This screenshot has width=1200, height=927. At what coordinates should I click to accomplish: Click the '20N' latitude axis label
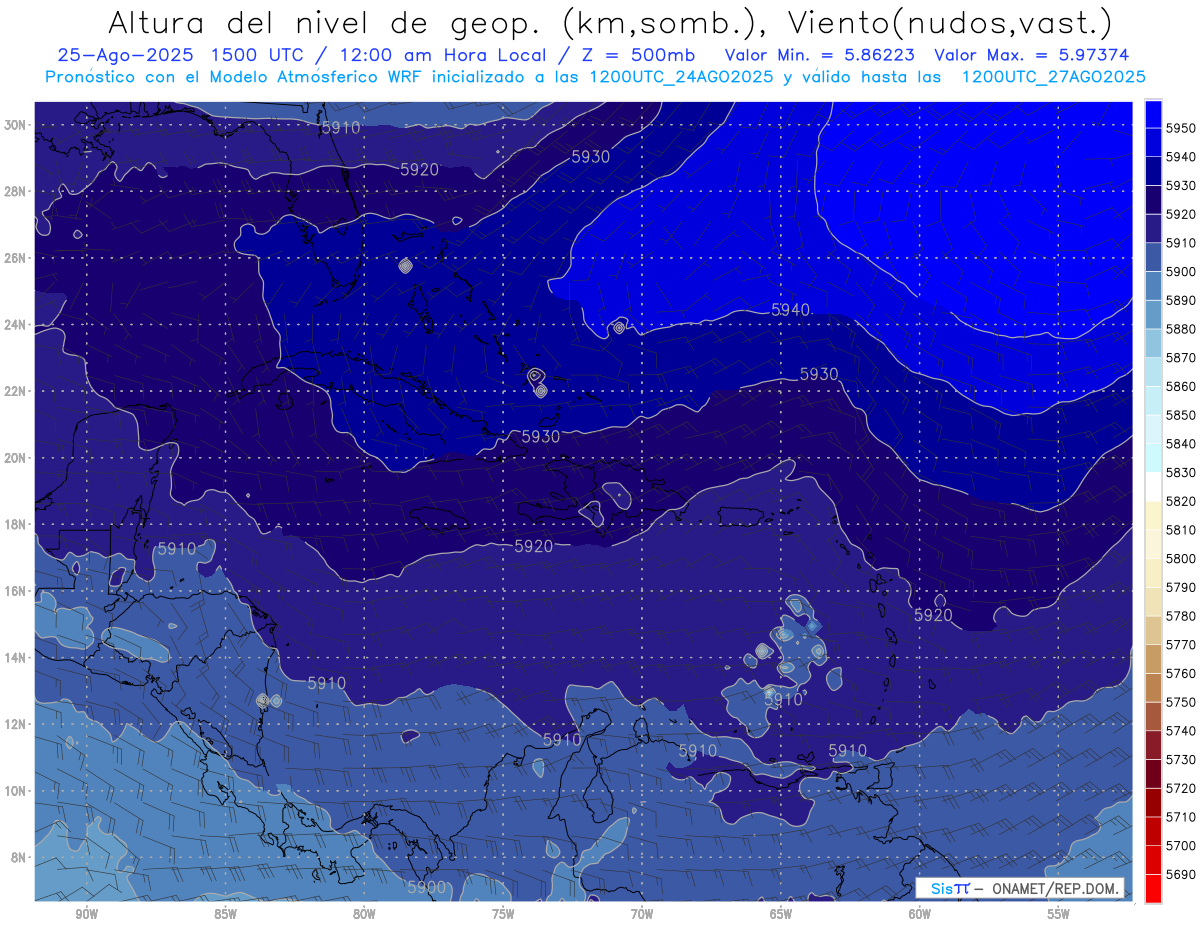pos(14,458)
